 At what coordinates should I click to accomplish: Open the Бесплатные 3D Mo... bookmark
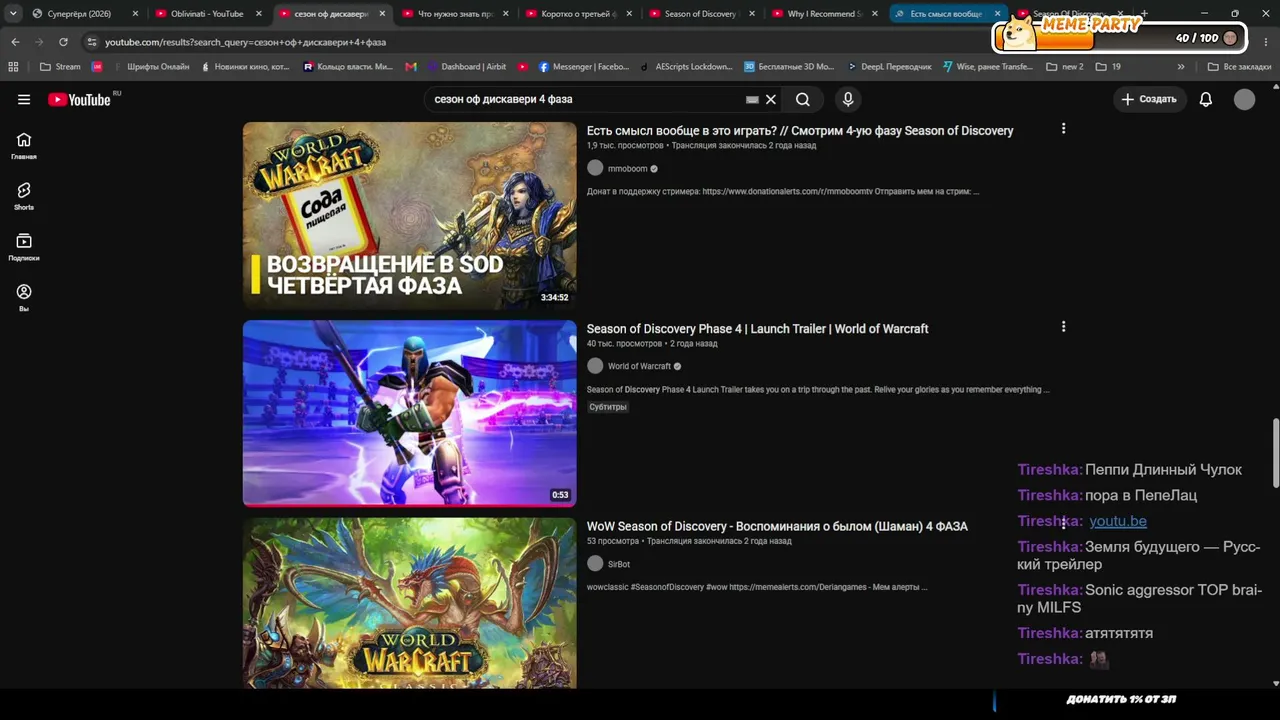pyautogui.click(x=789, y=67)
